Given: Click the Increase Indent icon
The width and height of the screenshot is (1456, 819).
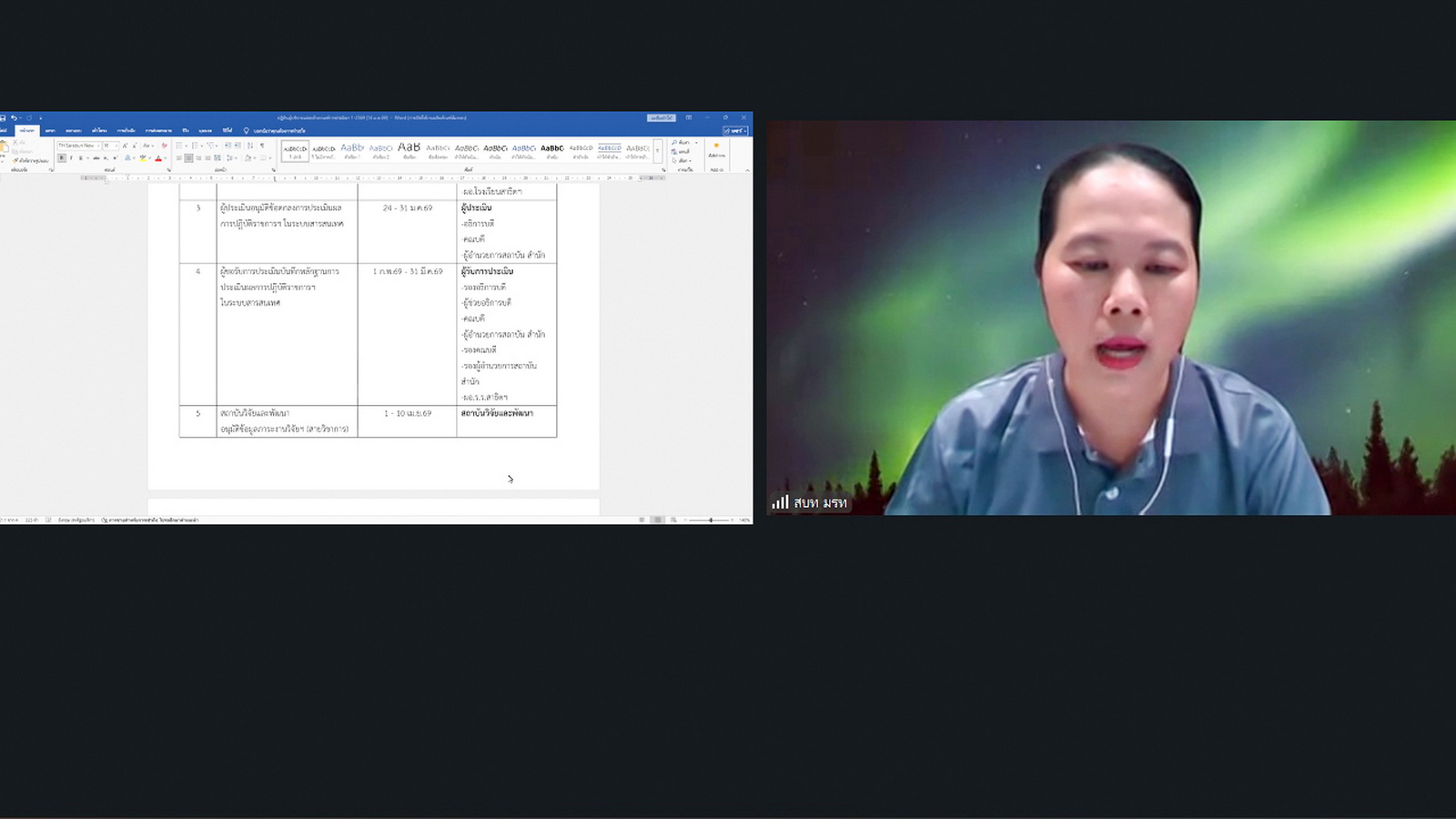Looking at the screenshot, I should [x=238, y=146].
